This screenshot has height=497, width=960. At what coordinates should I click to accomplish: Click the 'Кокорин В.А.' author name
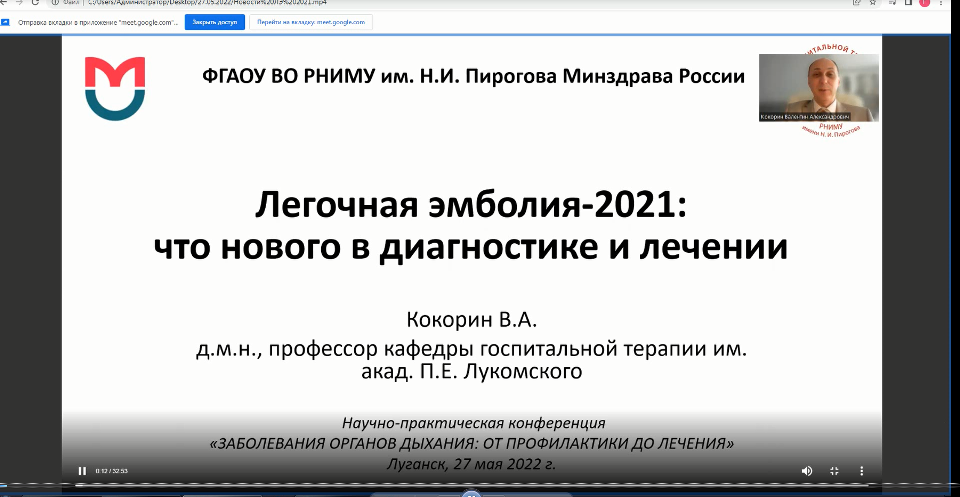click(x=471, y=320)
